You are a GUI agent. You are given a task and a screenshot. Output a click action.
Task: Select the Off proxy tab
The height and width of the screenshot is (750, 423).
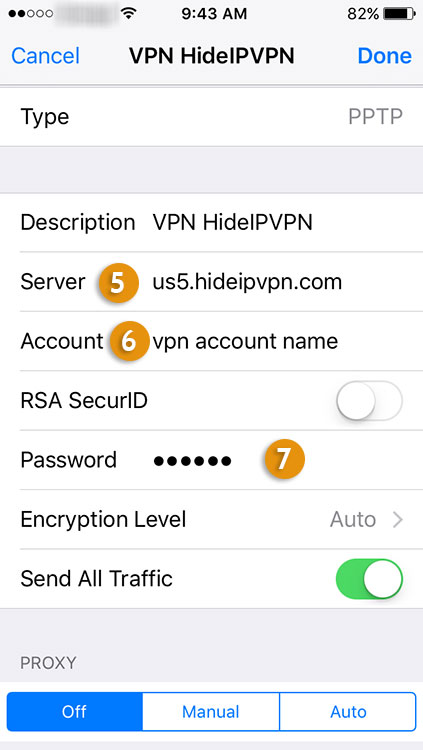coord(75,712)
